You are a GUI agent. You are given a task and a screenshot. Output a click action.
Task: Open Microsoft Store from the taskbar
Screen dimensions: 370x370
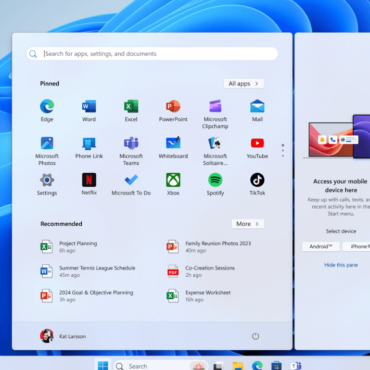[276, 366]
